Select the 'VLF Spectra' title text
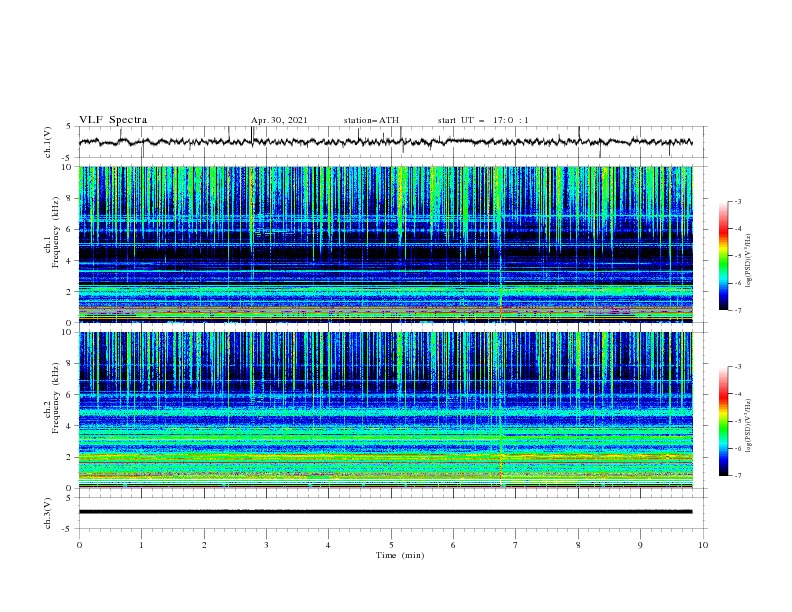The image size is (792, 612). [x=113, y=120]
